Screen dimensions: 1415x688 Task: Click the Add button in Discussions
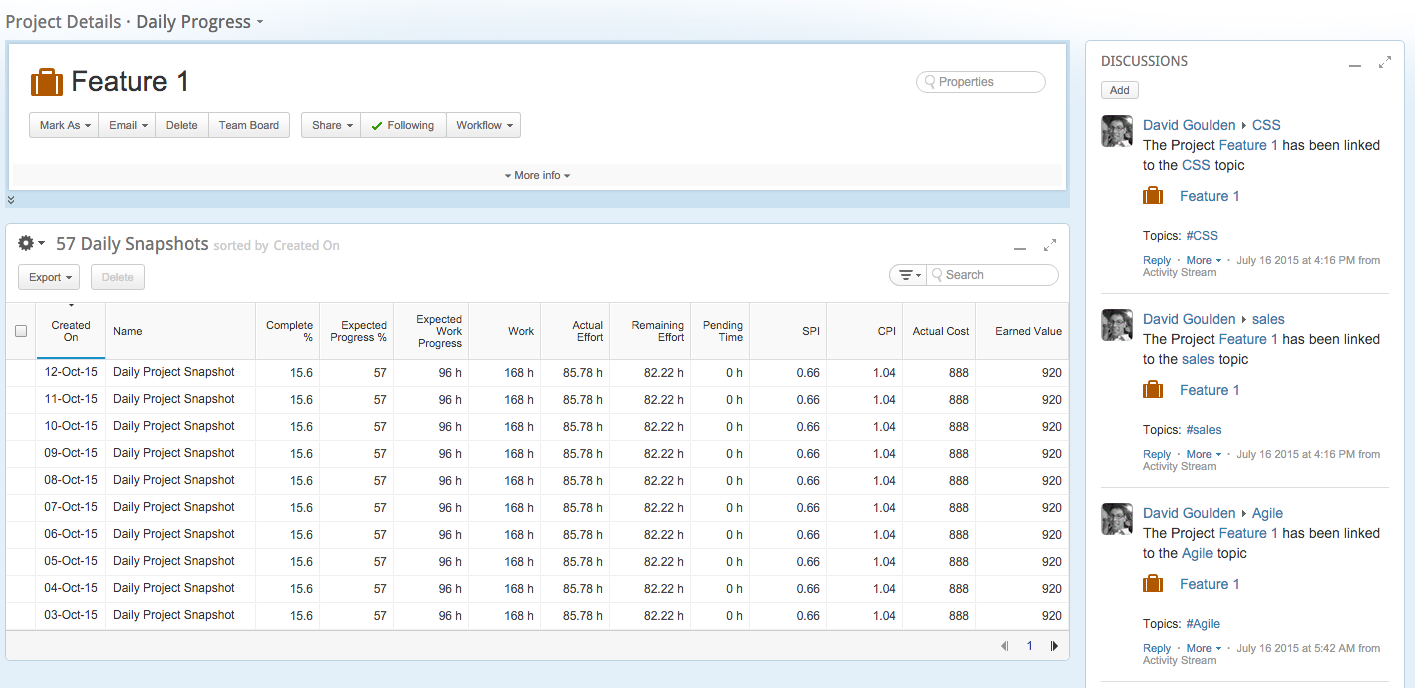tap(1119, 89)
